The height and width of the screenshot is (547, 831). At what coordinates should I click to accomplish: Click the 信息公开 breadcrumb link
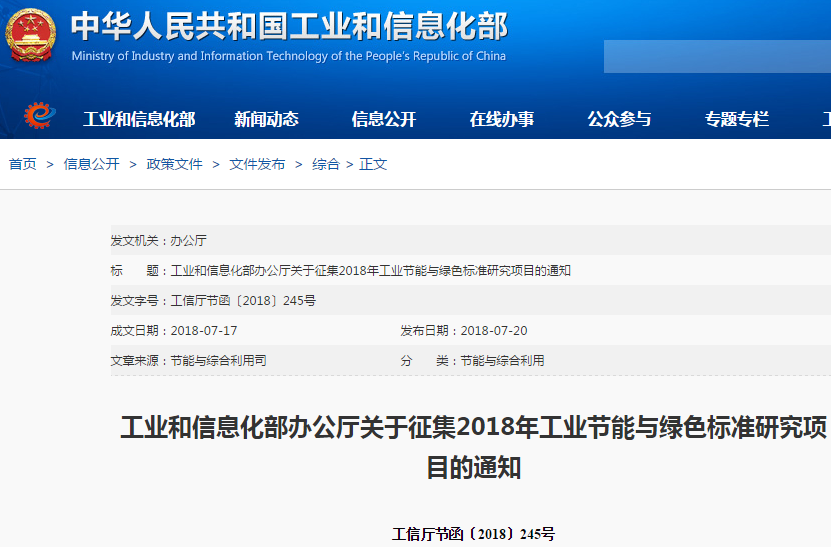[92, 164]
